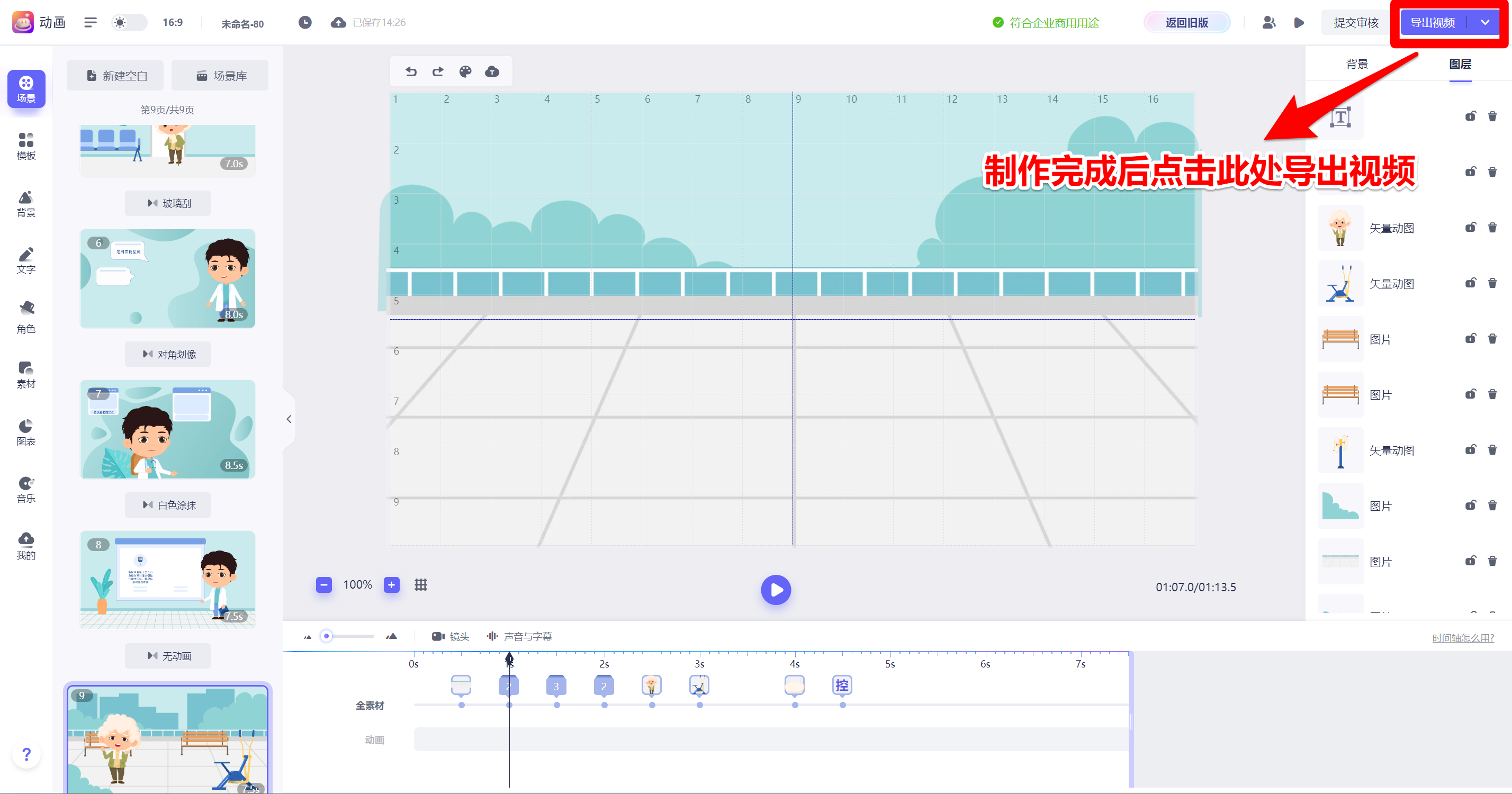Screen dimensions: 1512x794
Task: Select scene 7 thumbnail
Action: [x=168, y=429]
